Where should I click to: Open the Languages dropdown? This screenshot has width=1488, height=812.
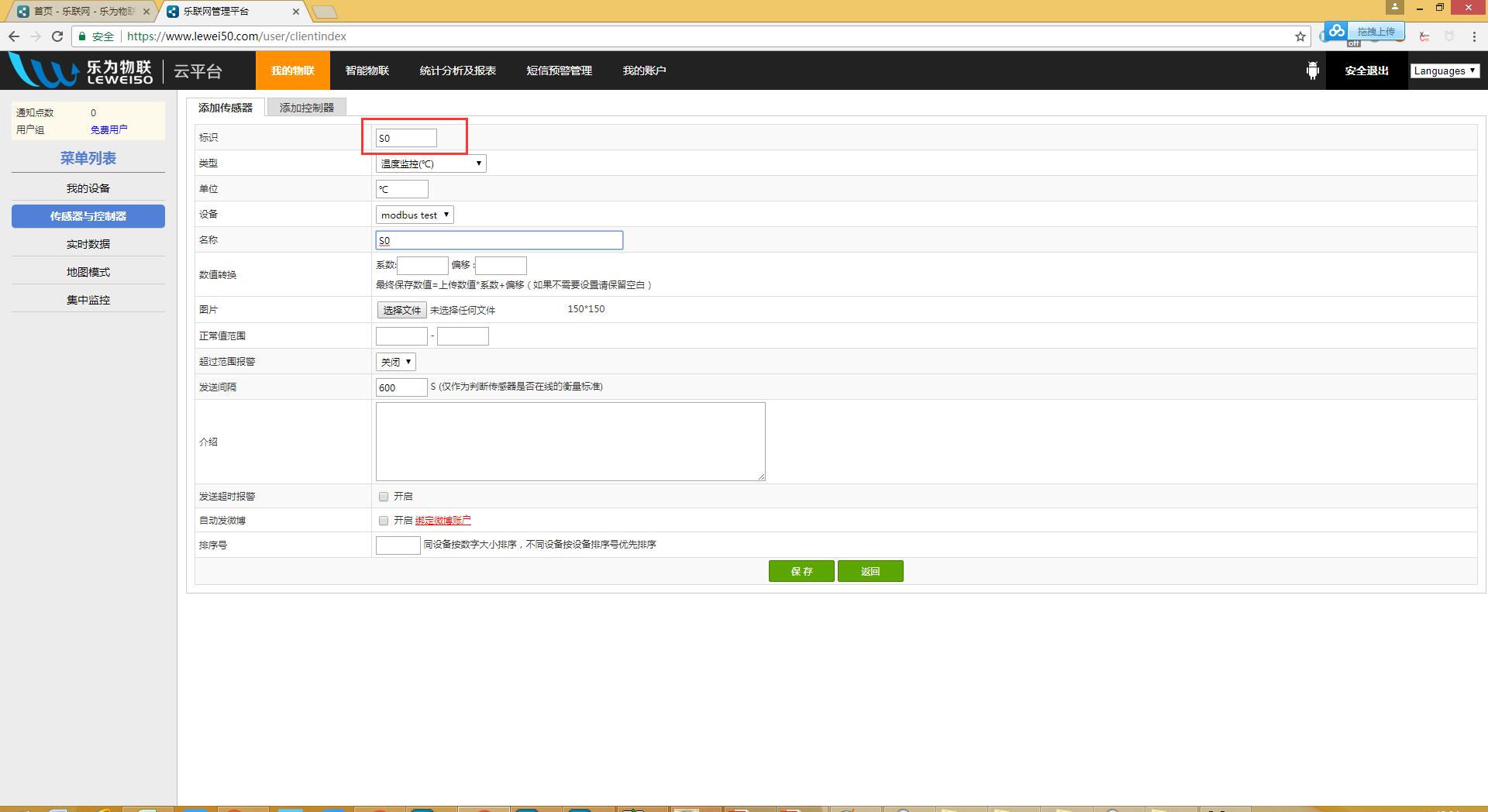coord(1445,71)
